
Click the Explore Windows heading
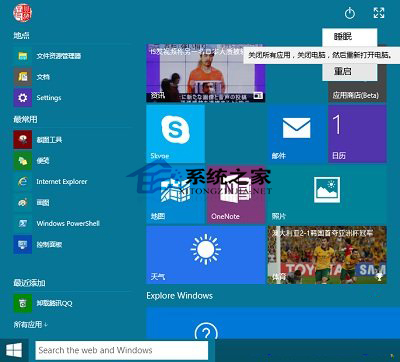[180, 296]
